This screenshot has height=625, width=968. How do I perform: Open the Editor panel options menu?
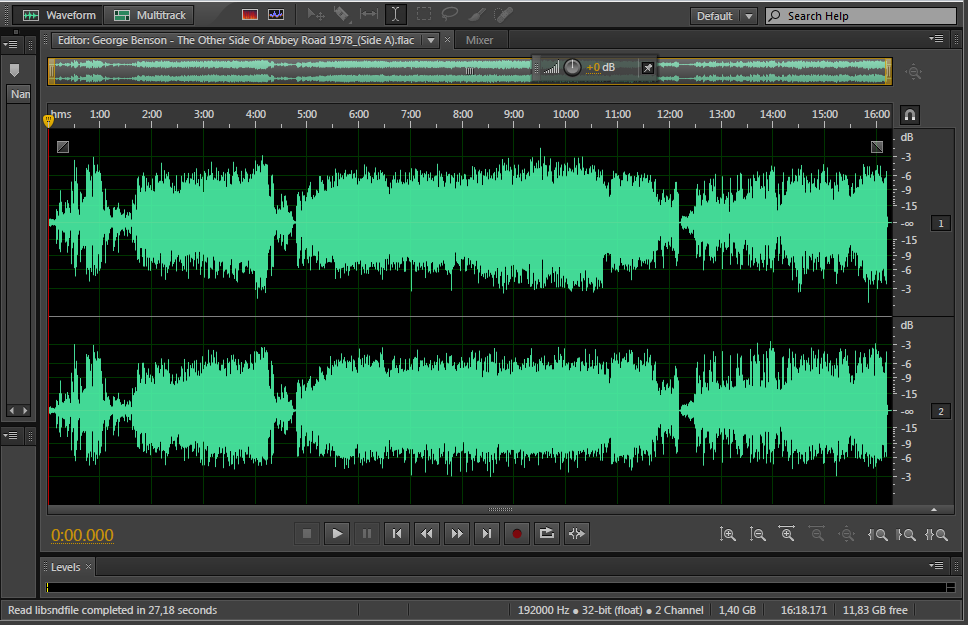tap(936, 38)
